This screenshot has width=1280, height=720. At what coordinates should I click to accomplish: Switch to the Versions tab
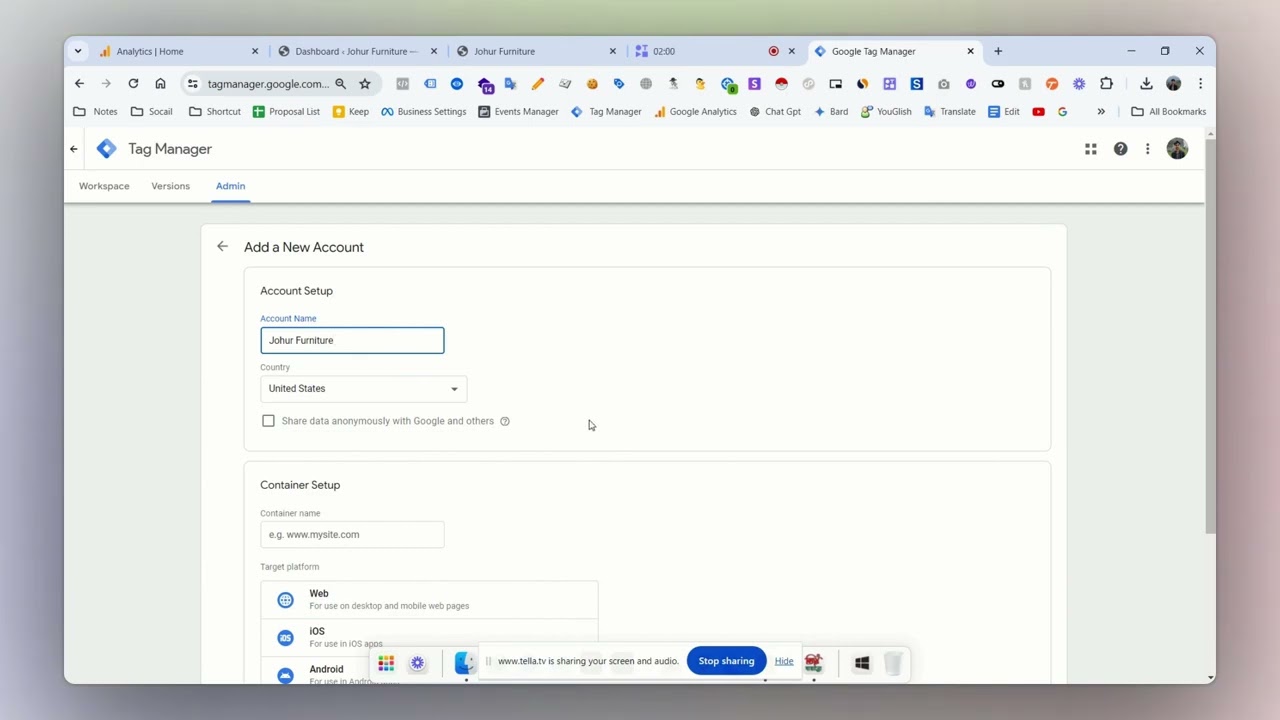point(170,186)
